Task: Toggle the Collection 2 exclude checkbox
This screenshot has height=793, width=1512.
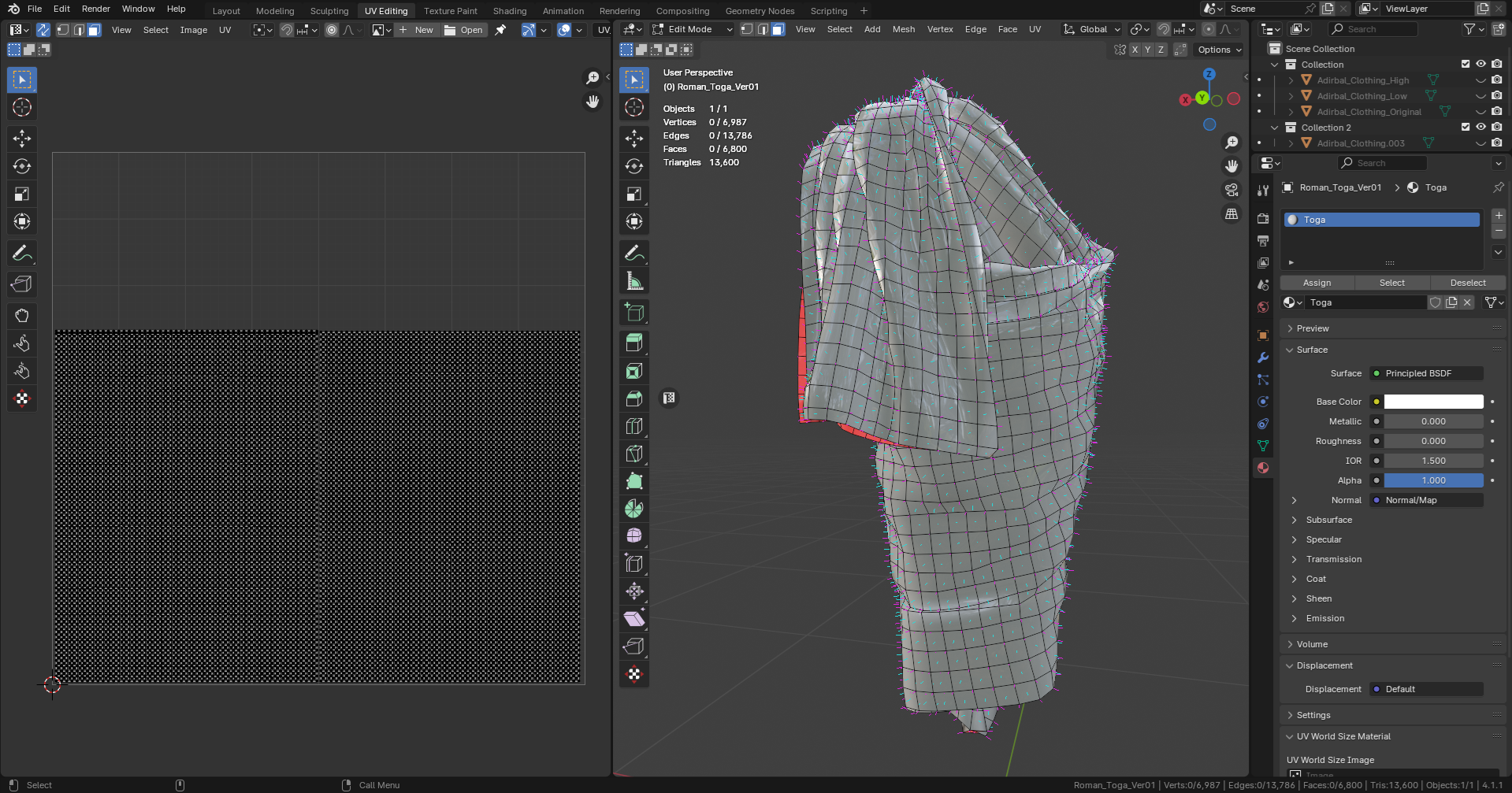Action: [x=1466, y=127]
